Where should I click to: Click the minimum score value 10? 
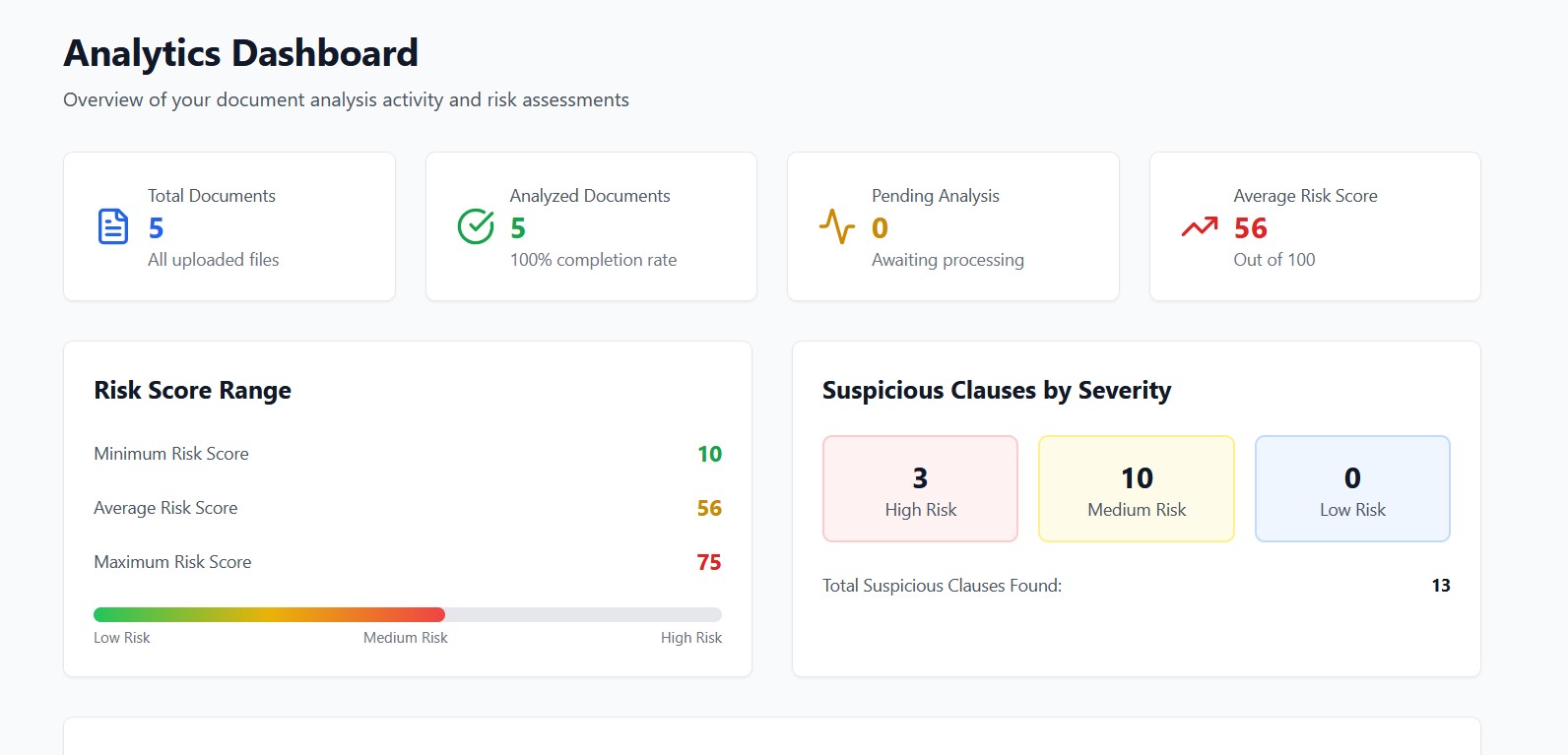(709, 454)
